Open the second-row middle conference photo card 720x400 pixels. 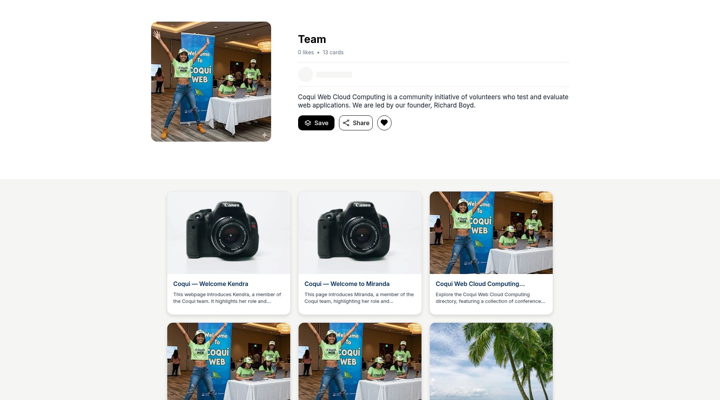(360, 361)
